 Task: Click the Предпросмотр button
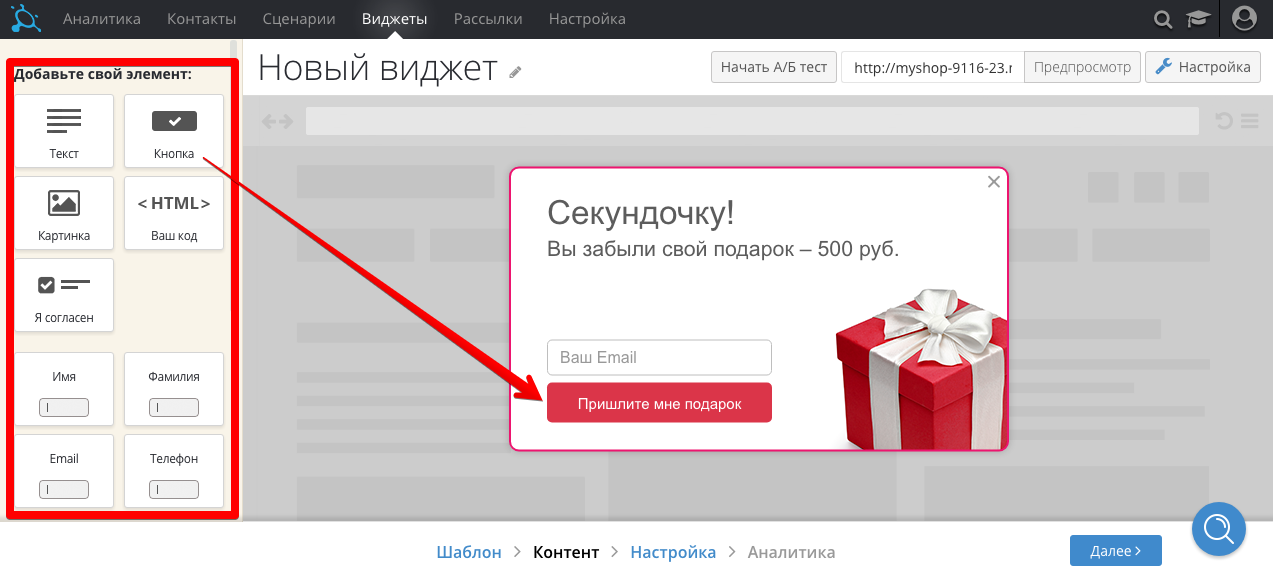coord(1082,67)
